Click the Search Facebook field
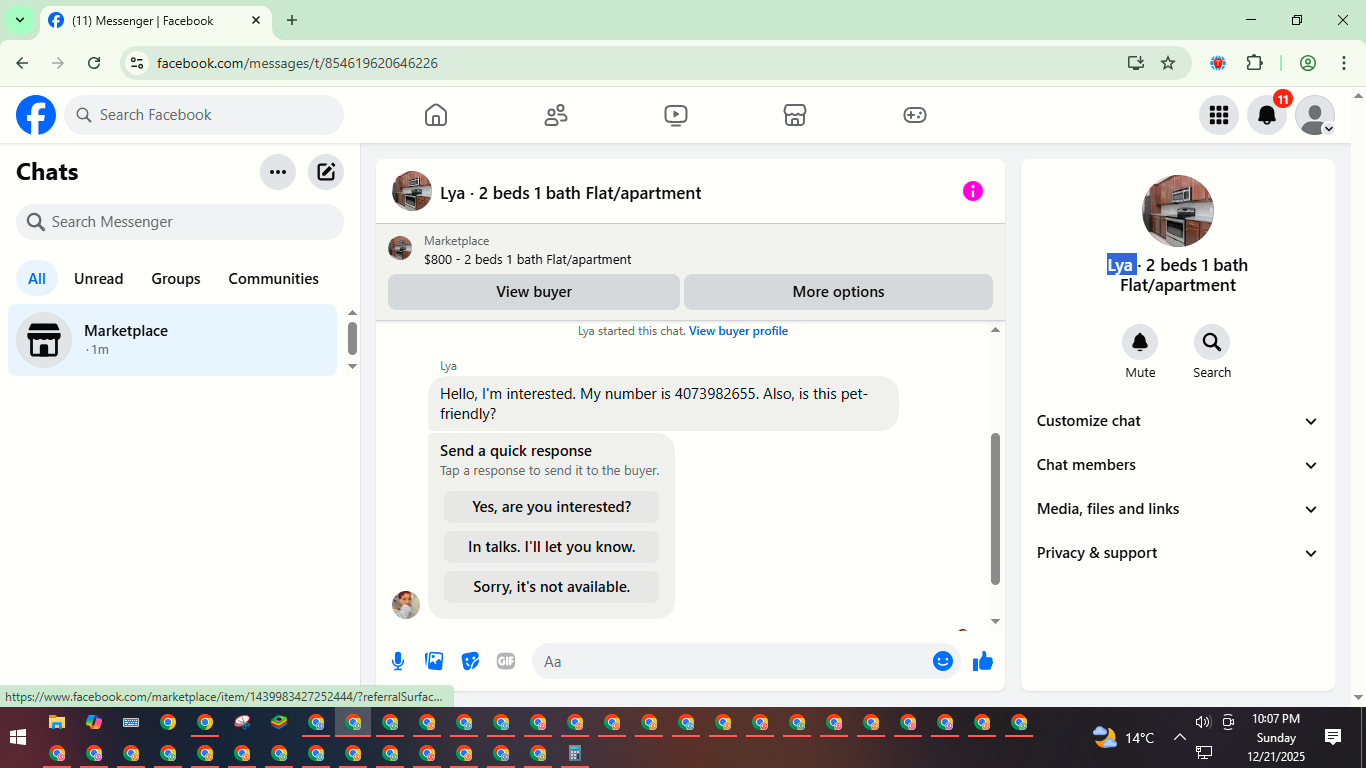 point(204,115)
